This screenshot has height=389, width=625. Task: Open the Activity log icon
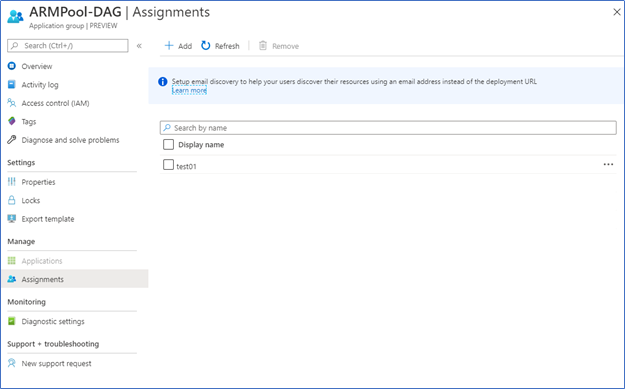tap(12, 84)
